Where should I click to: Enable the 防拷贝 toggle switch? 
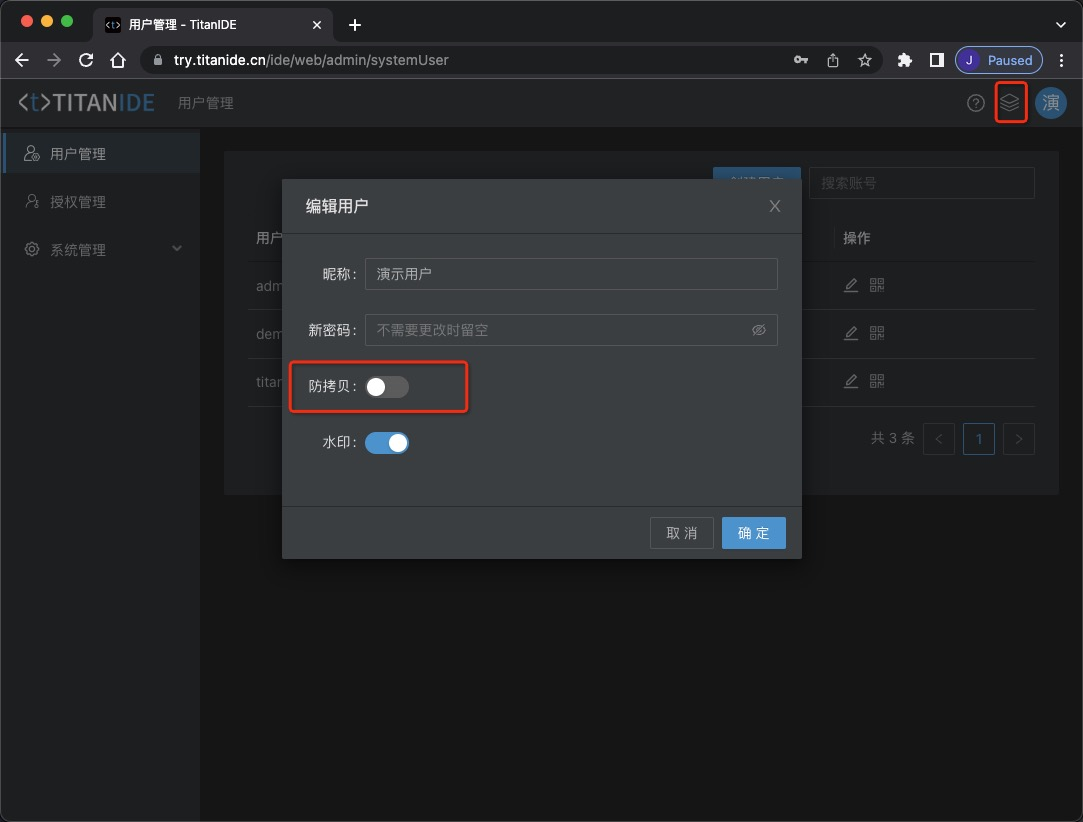click(x=387, y=387)
